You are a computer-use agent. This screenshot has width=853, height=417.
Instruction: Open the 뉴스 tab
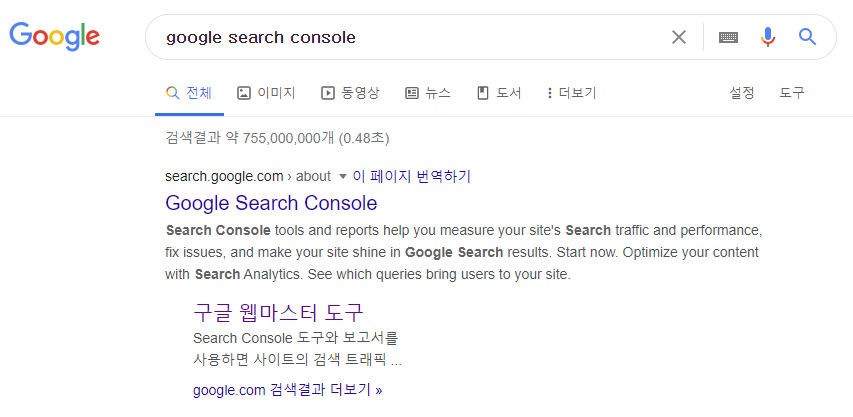click(428, 93)
